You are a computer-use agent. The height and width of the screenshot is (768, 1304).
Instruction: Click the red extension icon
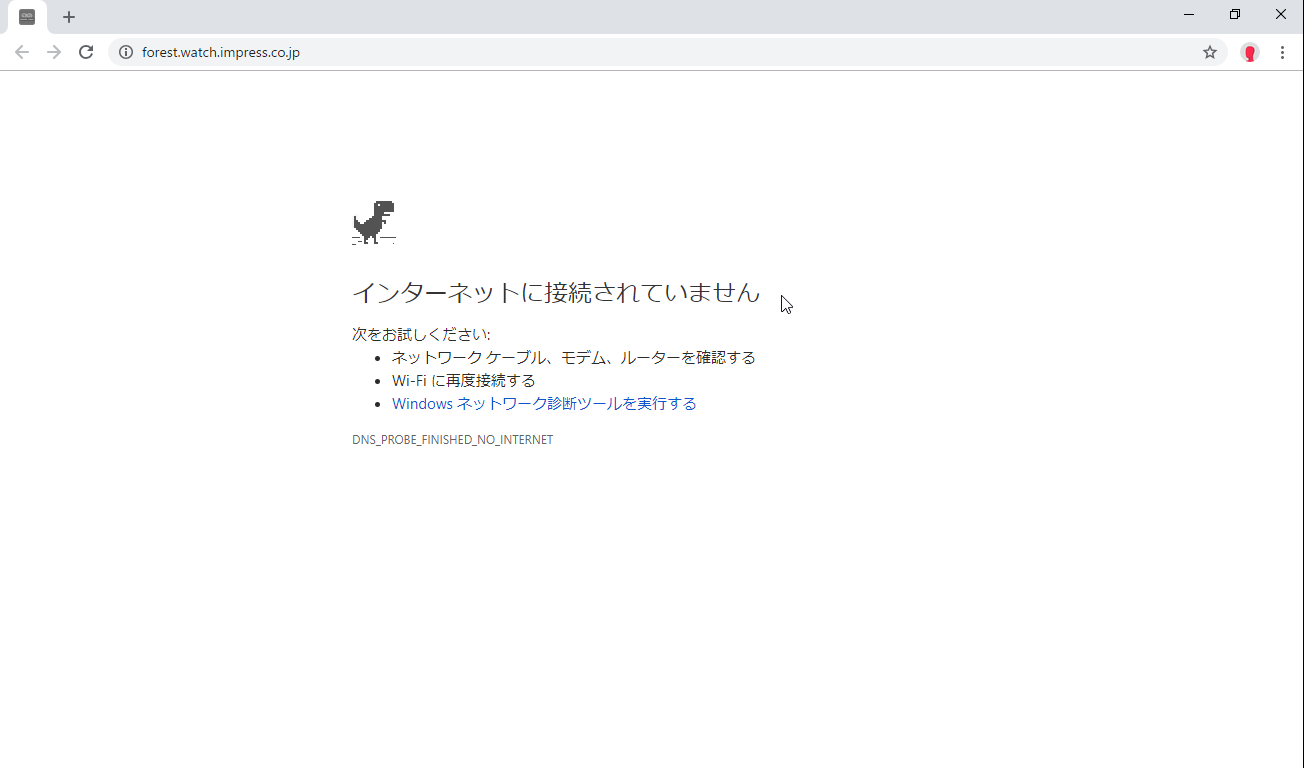[1249, 52]
